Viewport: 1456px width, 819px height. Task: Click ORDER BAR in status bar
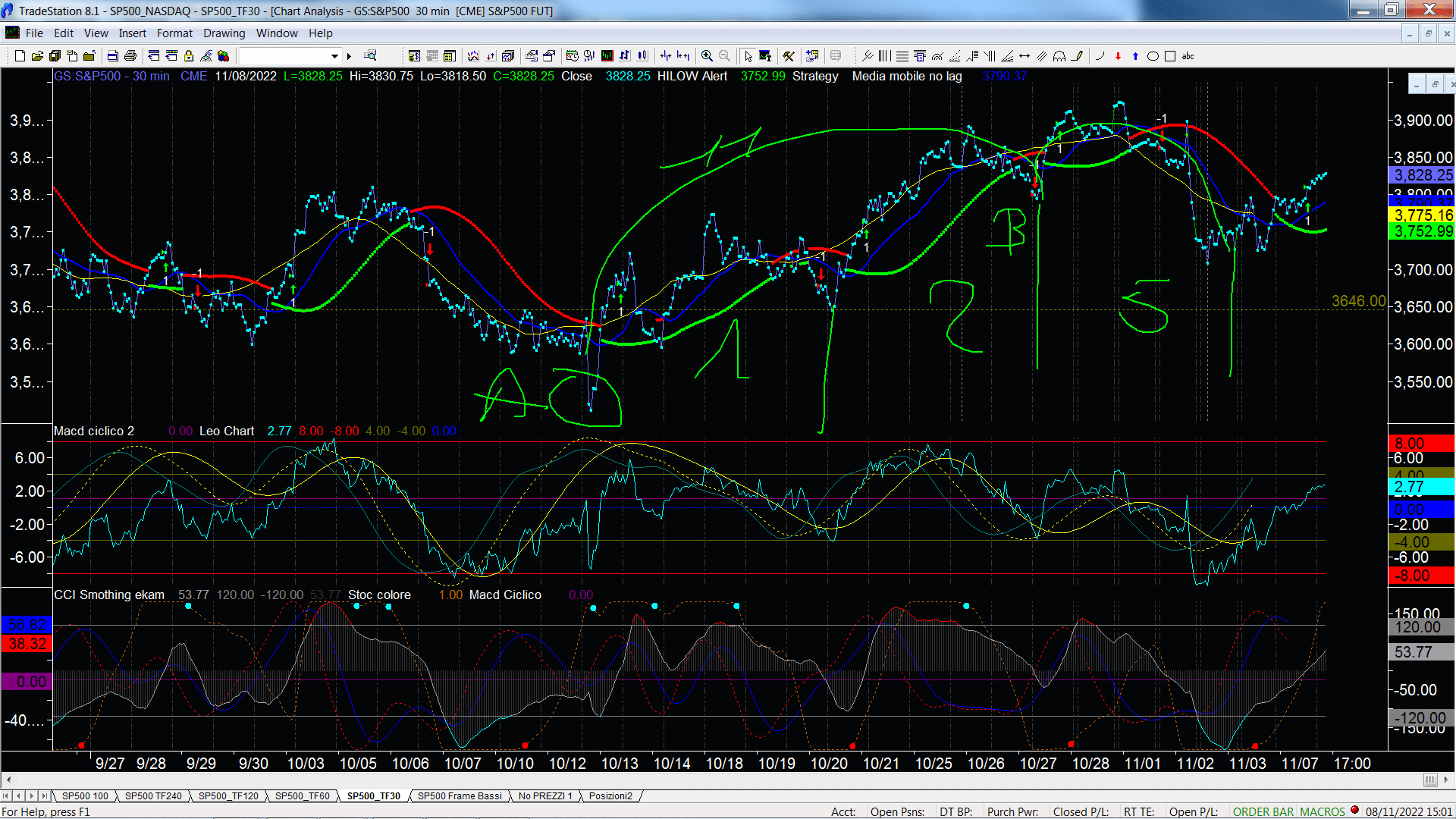point(1263,811)
